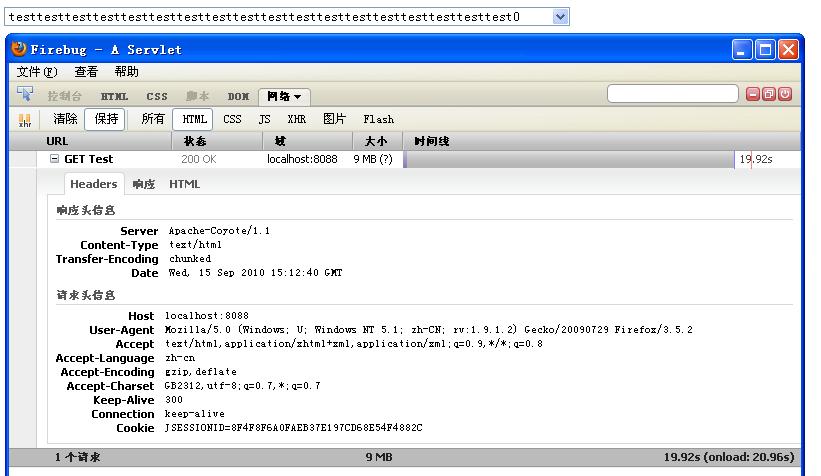Click the localhost:8088 domain cell

pyautogui.click(x=302, y=159)
